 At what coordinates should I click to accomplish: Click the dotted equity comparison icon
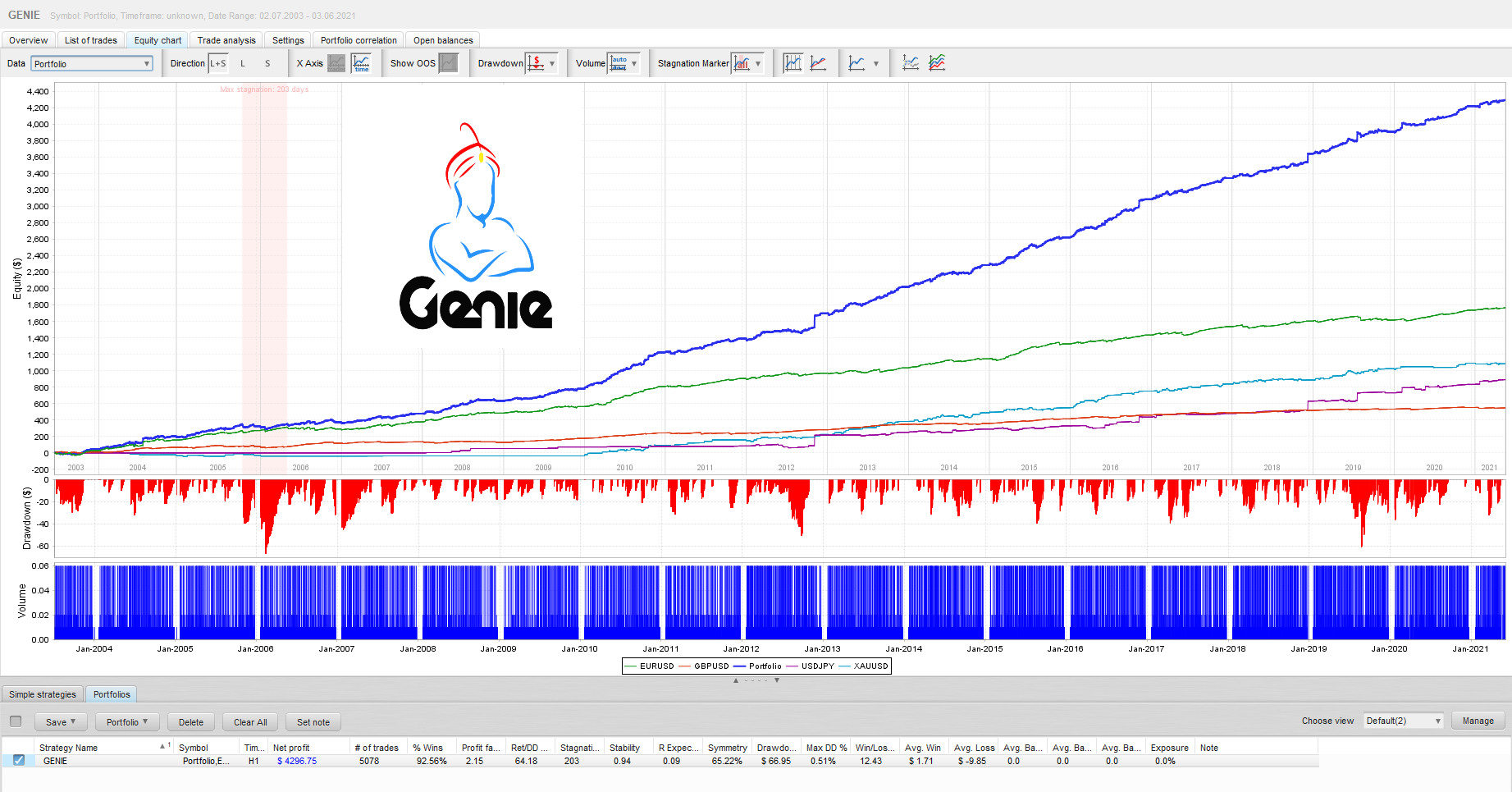(x=911, y=63)
